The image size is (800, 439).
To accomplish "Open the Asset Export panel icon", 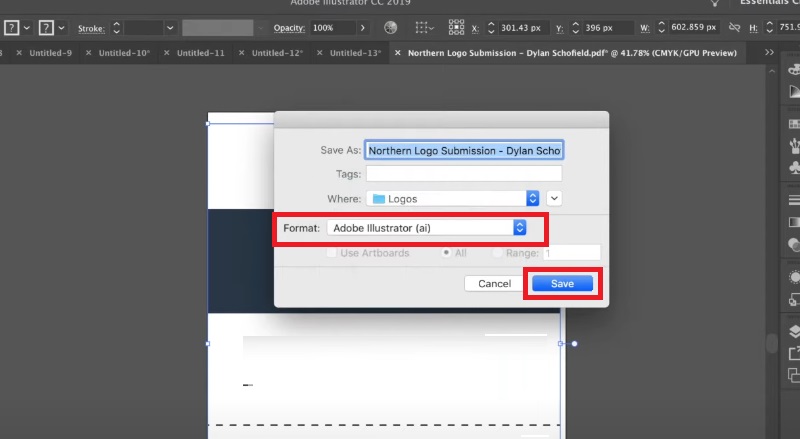I will (x=794, y=353).
